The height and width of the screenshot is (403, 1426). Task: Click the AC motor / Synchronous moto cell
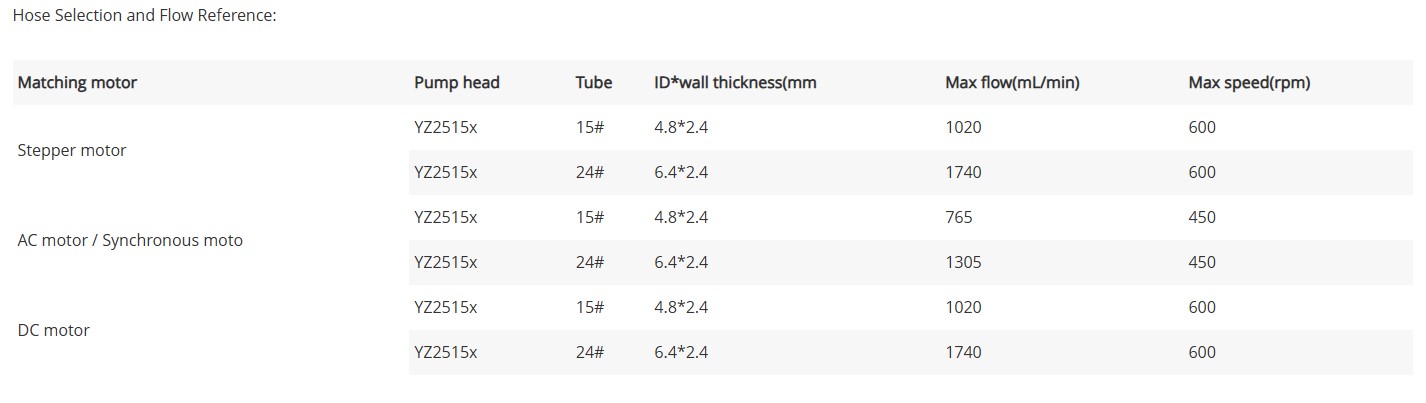(130, 240)
